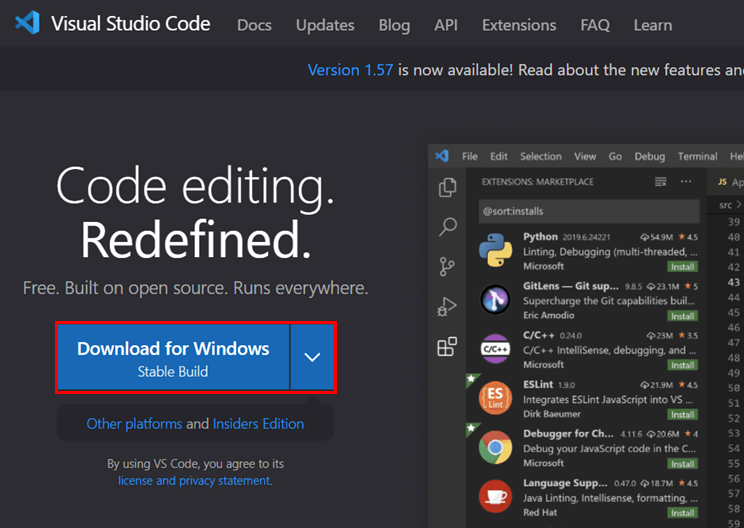The height and width of the screenshot is (528, 744).
Task: Install the Language Support for Java extension
Action: pyautogui.click(x=682, y=513)
